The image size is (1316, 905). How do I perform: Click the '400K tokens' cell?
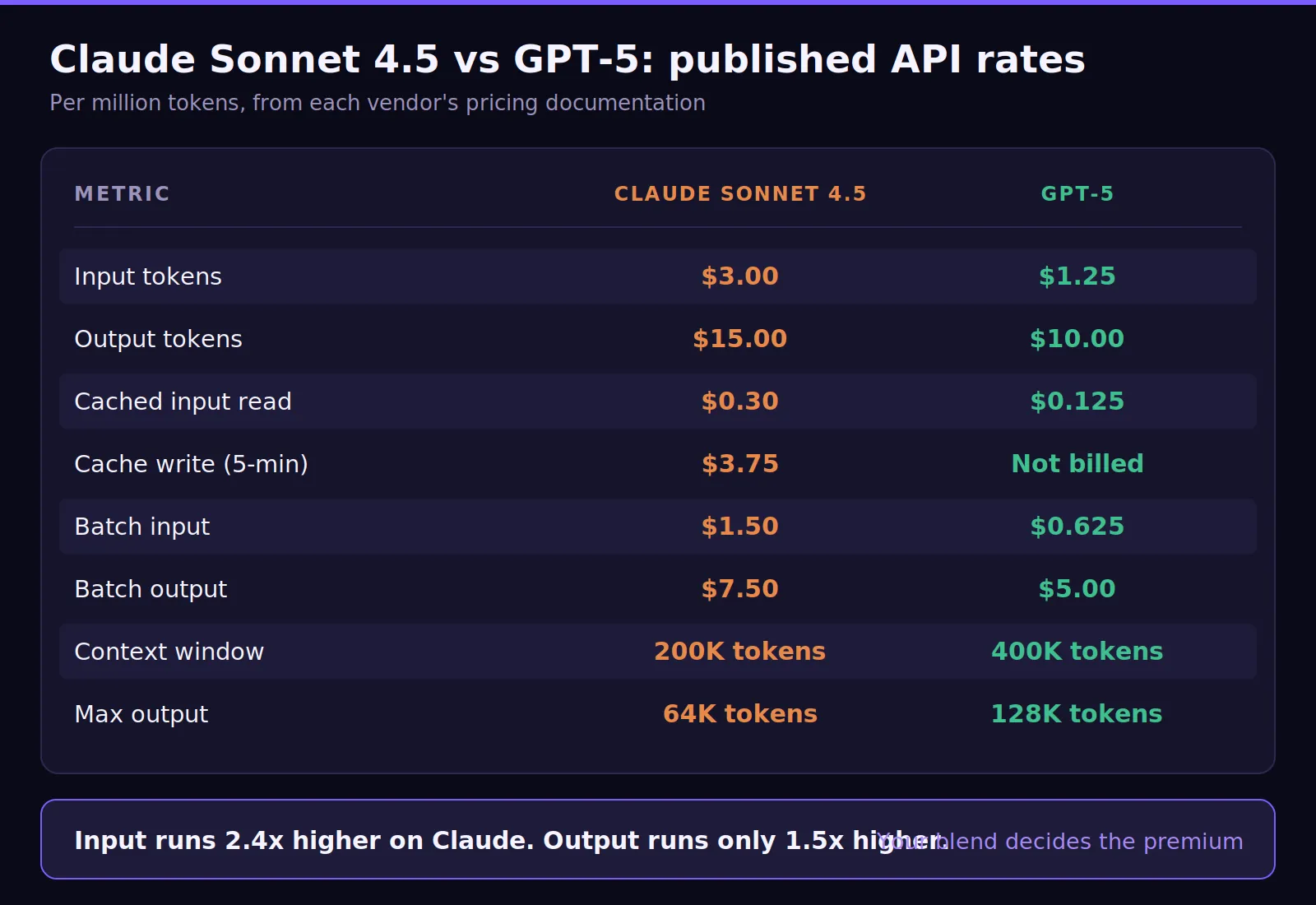(x=1077, y=652)
